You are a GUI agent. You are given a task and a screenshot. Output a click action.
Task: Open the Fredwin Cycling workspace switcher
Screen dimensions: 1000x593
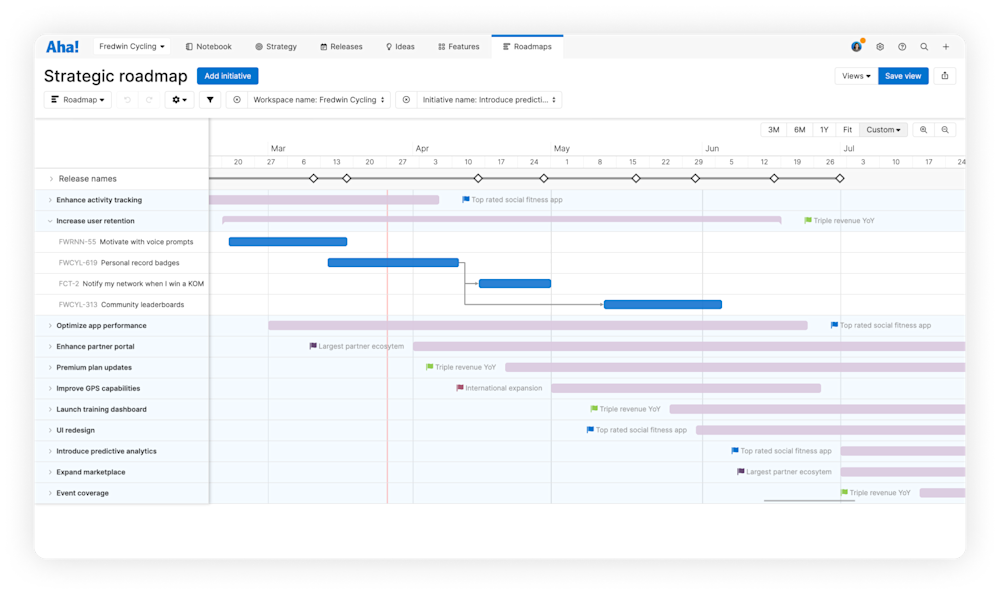click(131, 46)
